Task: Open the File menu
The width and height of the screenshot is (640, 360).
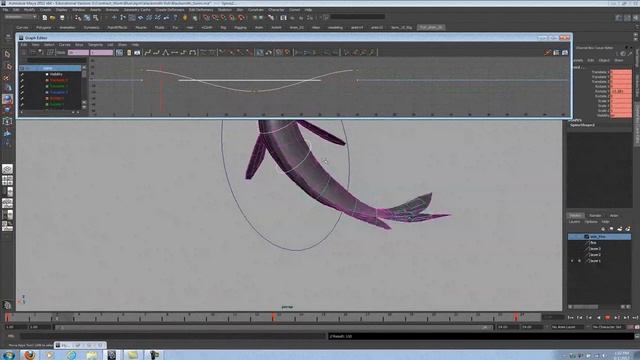Action: (5, 9)
